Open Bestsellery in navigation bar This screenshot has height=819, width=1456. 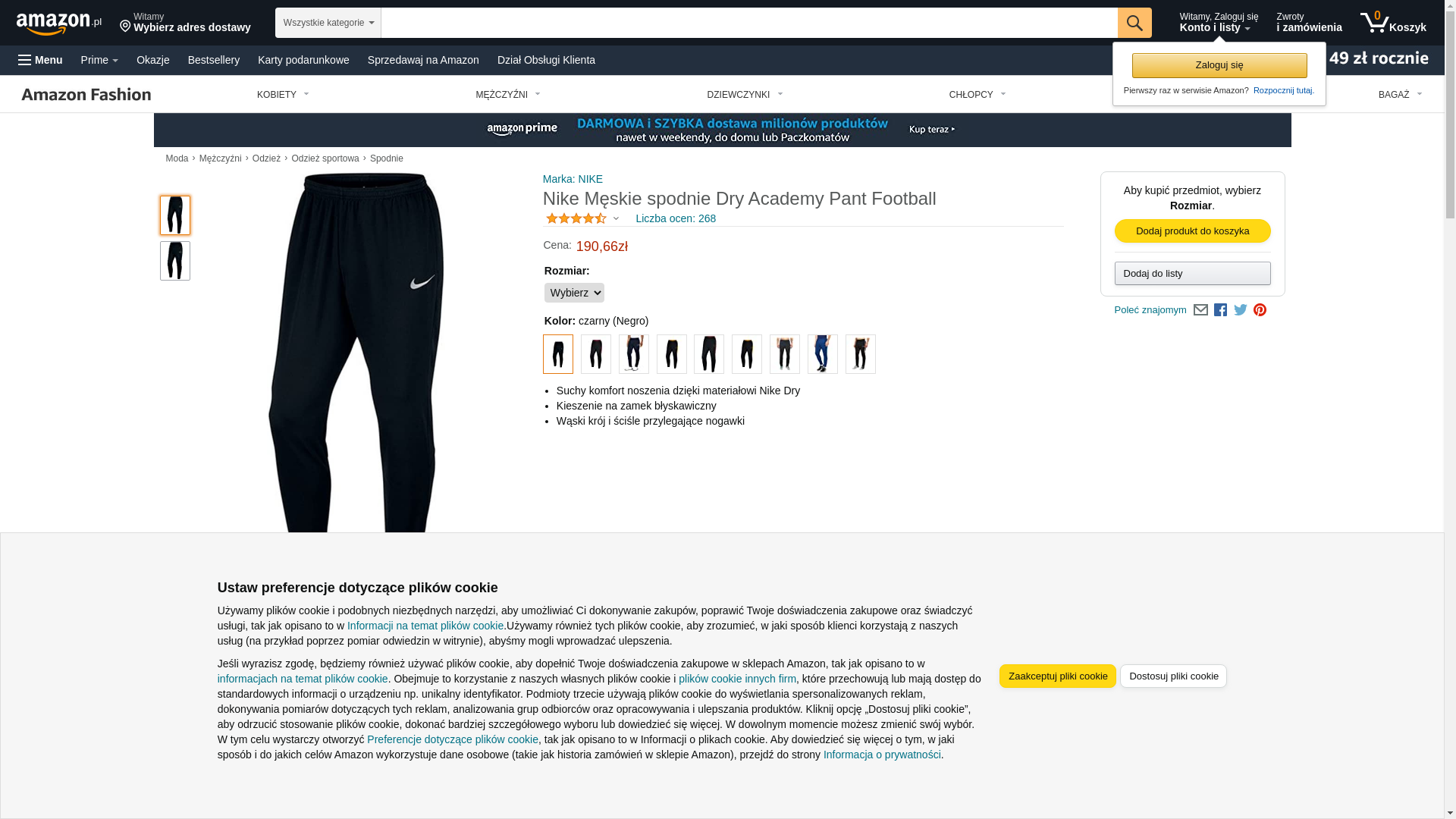pyautogui.click(x=214, y=60)
